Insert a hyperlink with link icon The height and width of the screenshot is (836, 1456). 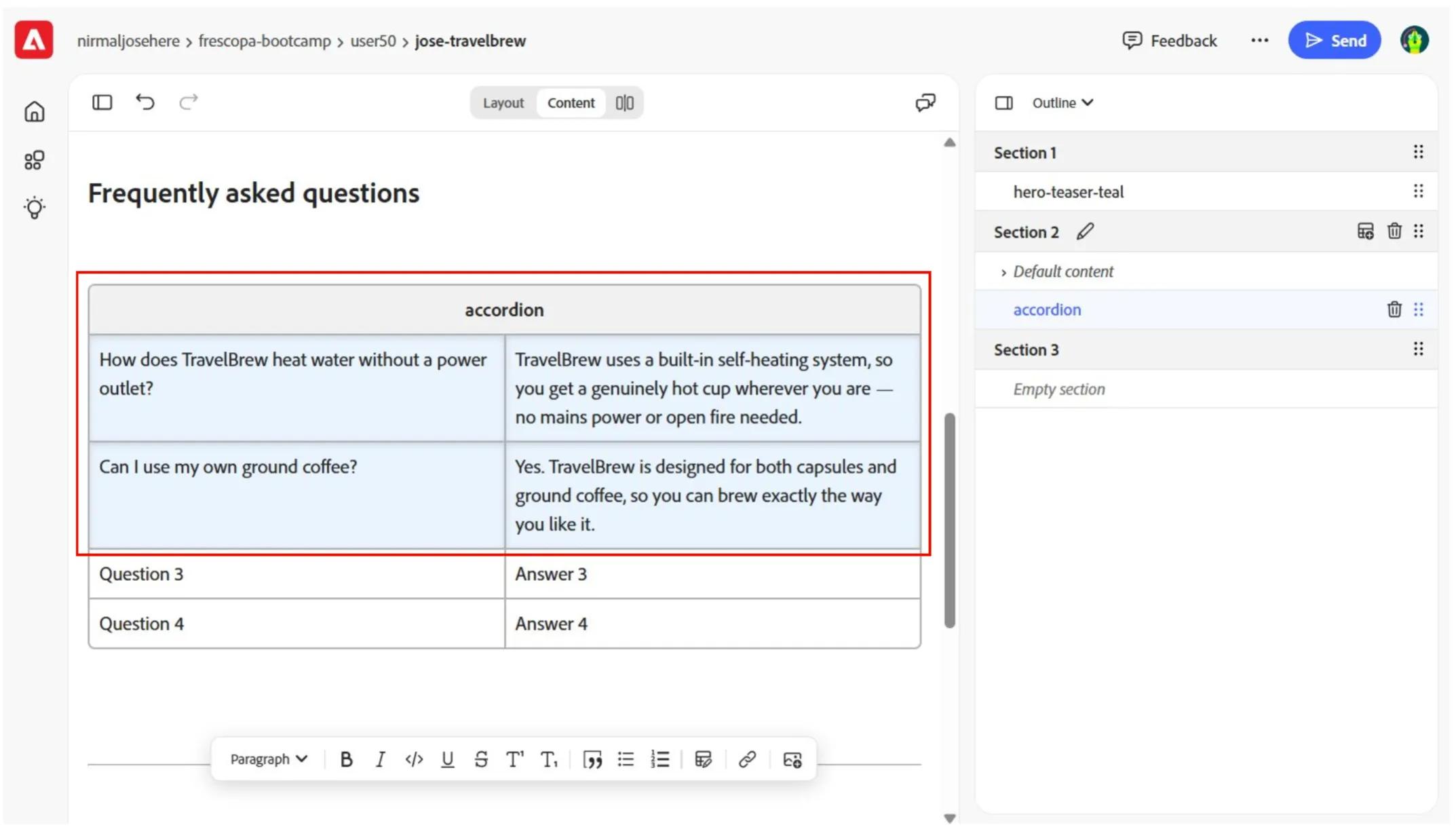tap(747, 759)
